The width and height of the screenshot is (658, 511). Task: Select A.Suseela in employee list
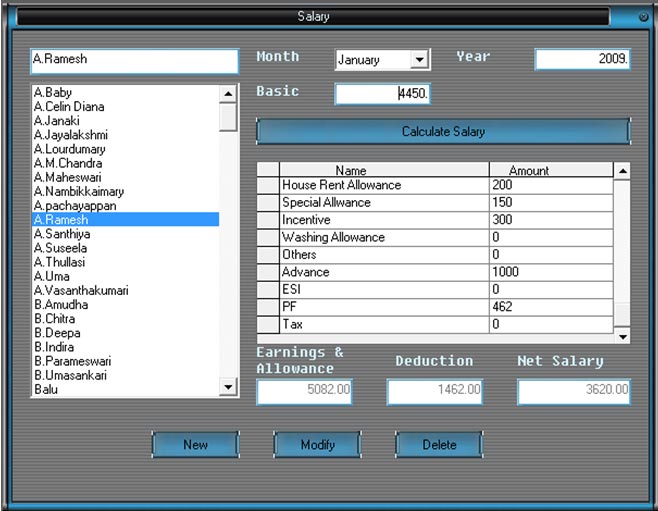[125, 248]
